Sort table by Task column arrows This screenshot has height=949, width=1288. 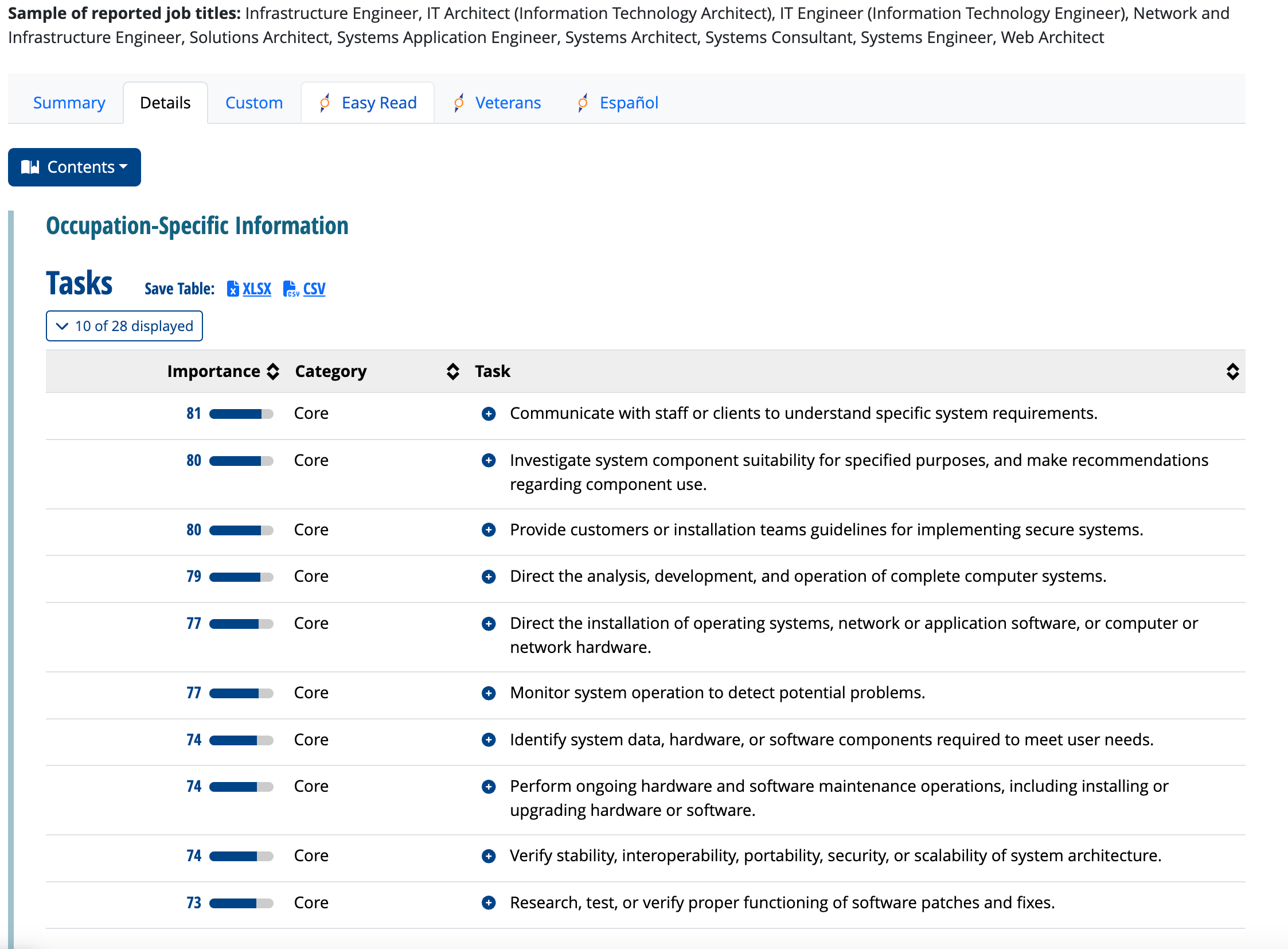(x=1232, y=372)
